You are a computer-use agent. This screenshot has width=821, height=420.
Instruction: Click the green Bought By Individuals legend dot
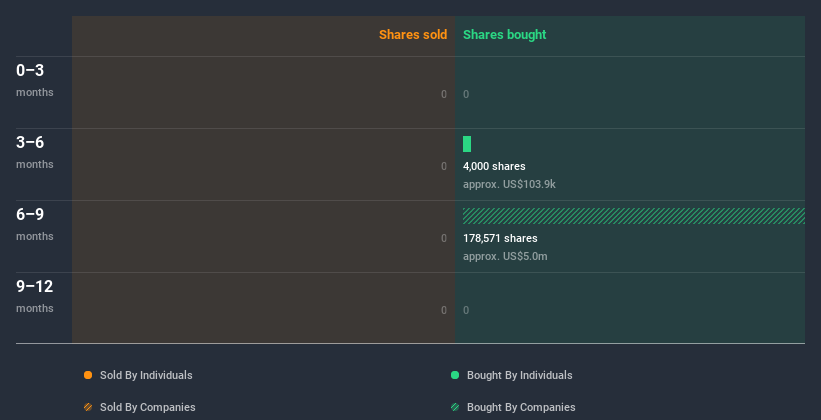[x=455, y=375]
